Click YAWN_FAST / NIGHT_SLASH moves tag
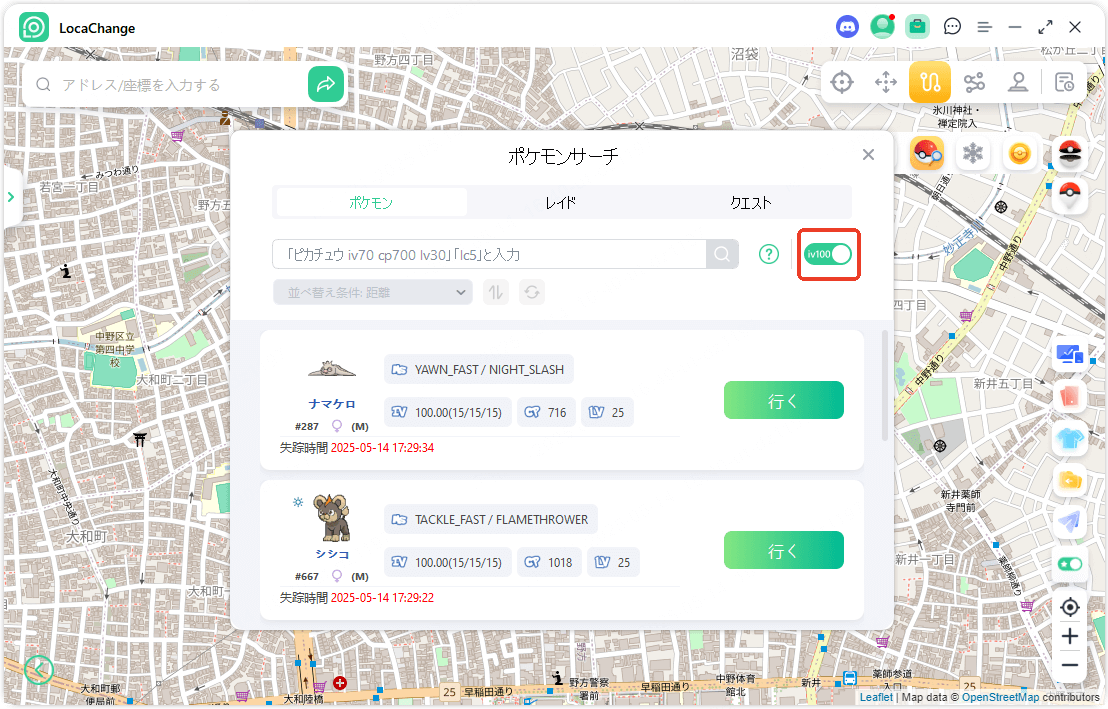Screen dimensions: 1108x709 click(479, 370)
